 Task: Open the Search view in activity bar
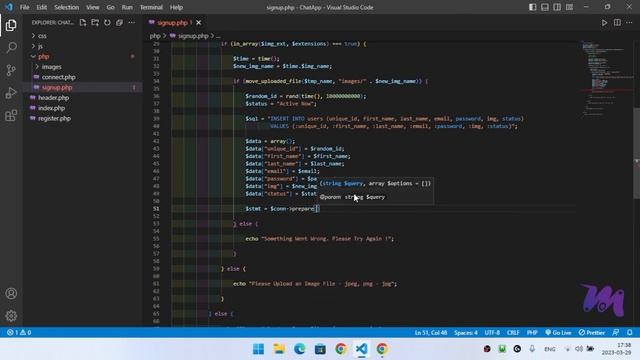pos(11,47)
